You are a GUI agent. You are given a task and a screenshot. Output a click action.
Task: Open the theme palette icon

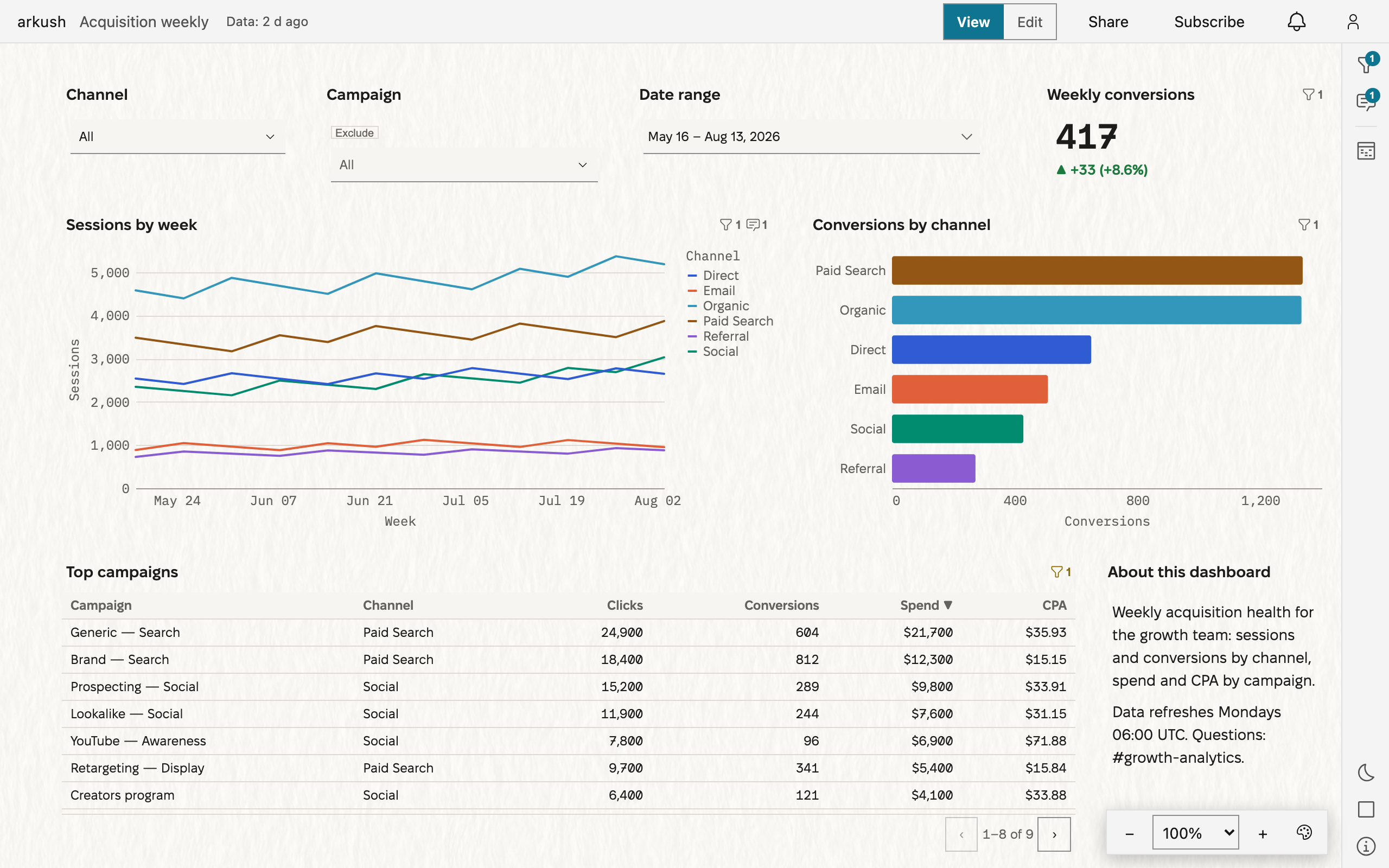click(x=1304, y=832)
